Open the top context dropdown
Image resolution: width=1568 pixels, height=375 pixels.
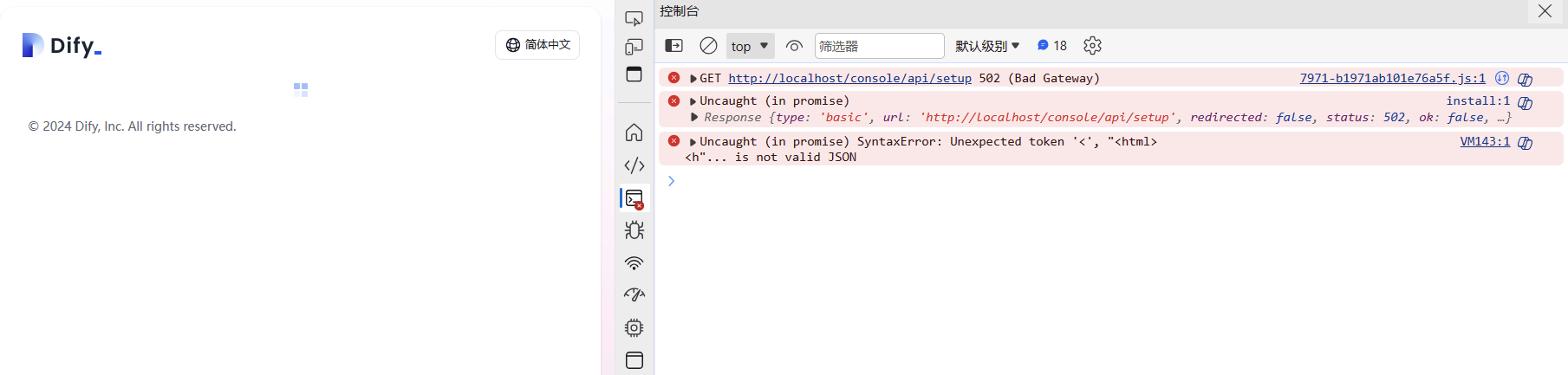[x=750, y=46]
